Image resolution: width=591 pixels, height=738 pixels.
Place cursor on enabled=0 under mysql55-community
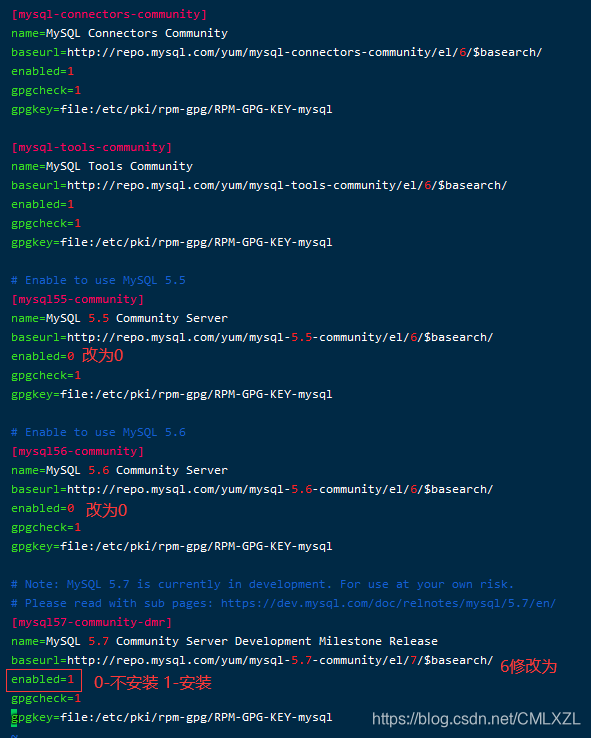point(42,356)
